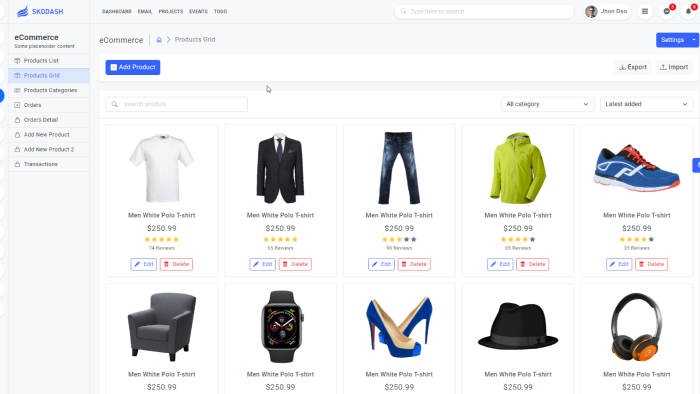Click the Skodash logo icon
This screenshot has width=700, height=394.
22,11
